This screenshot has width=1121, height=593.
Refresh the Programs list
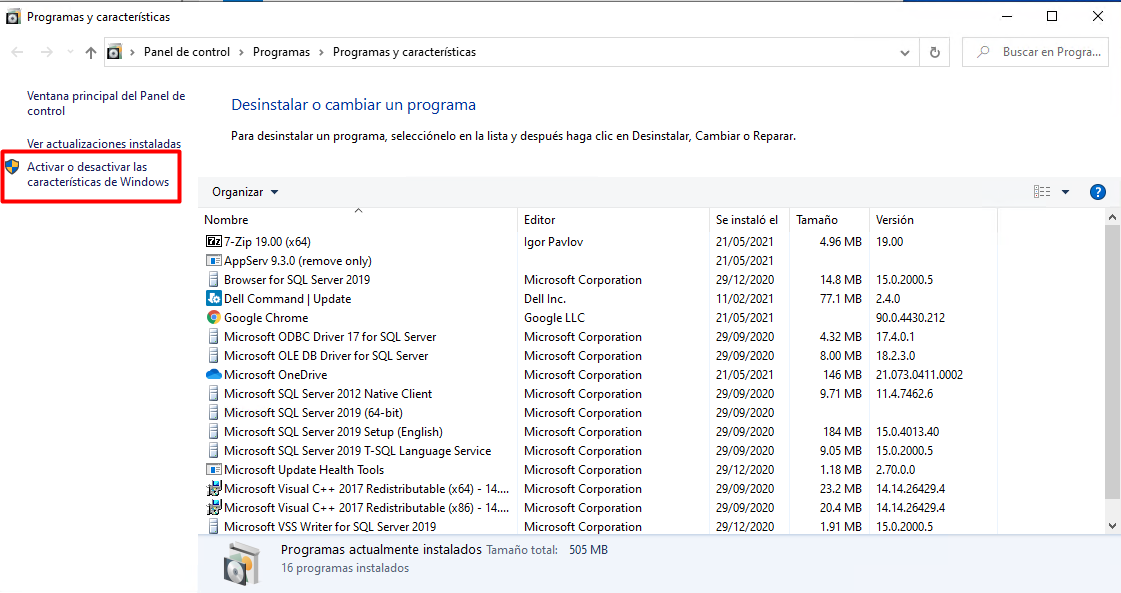click(935, 52)
